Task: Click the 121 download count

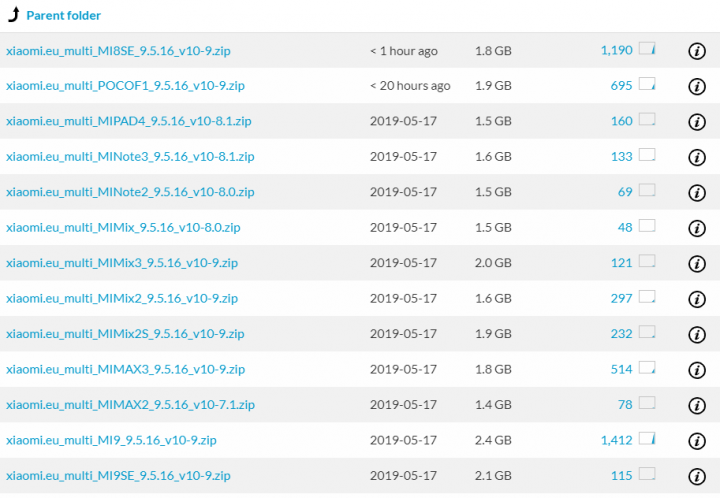Action: pos(622,263)
